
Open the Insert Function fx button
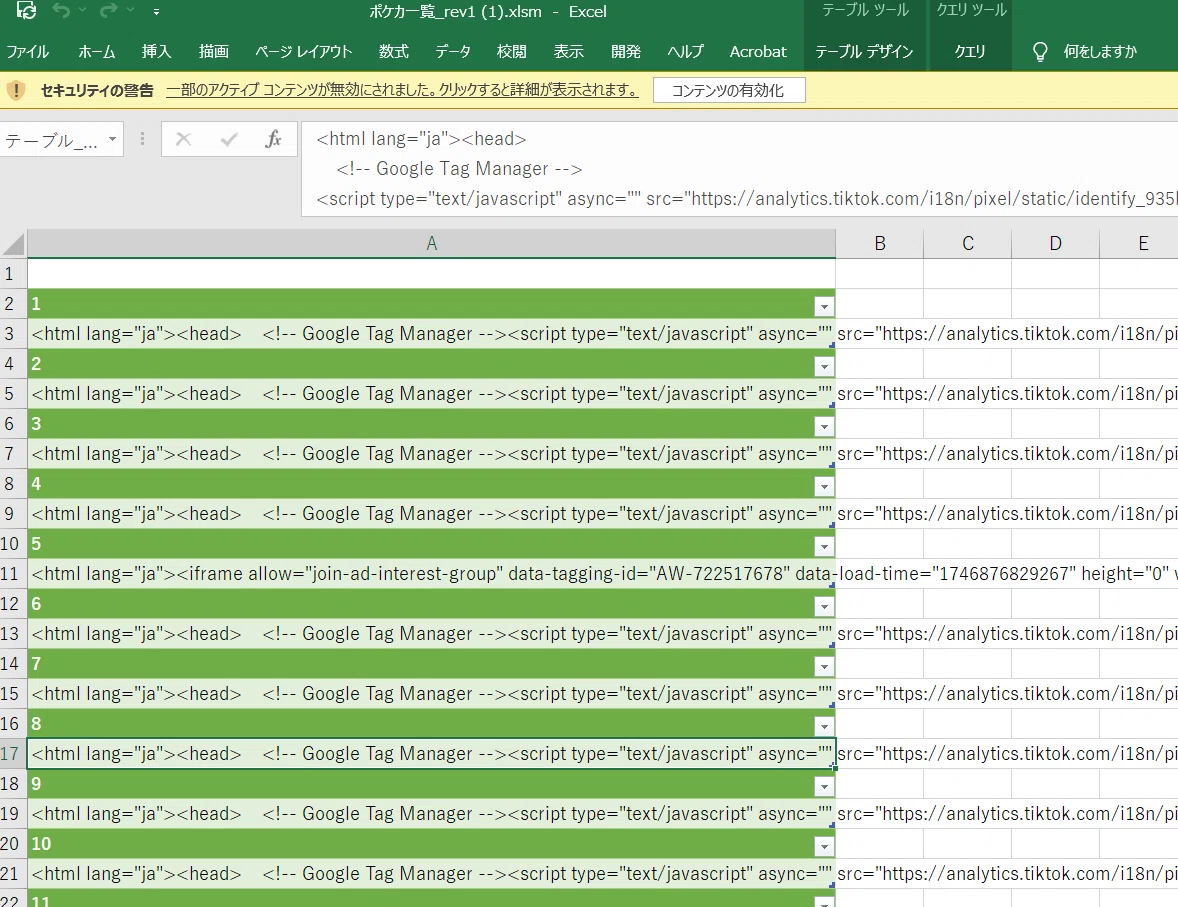pos(273,139)
